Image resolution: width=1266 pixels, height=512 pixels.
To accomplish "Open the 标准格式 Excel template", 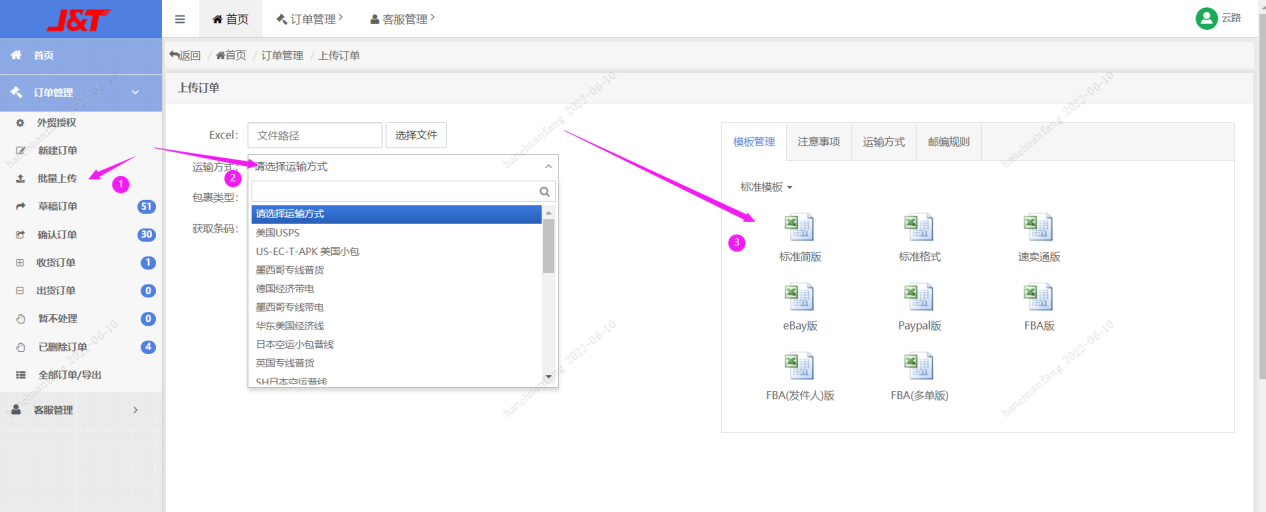I will (919, 238).
